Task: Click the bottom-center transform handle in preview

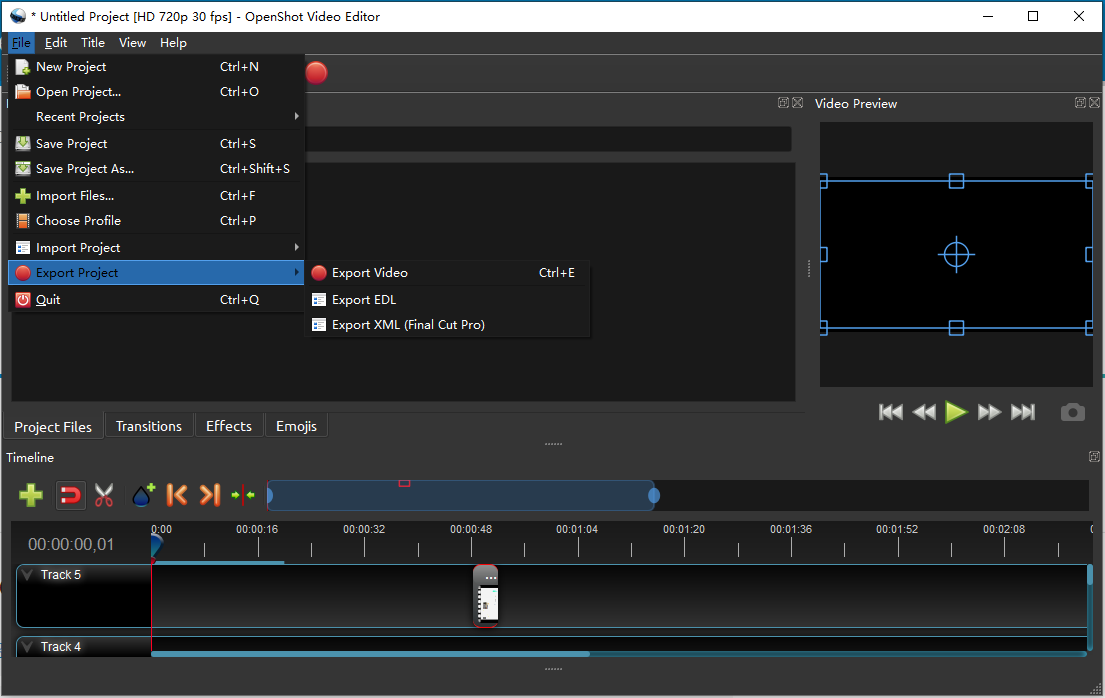Action: pos(956,328)
